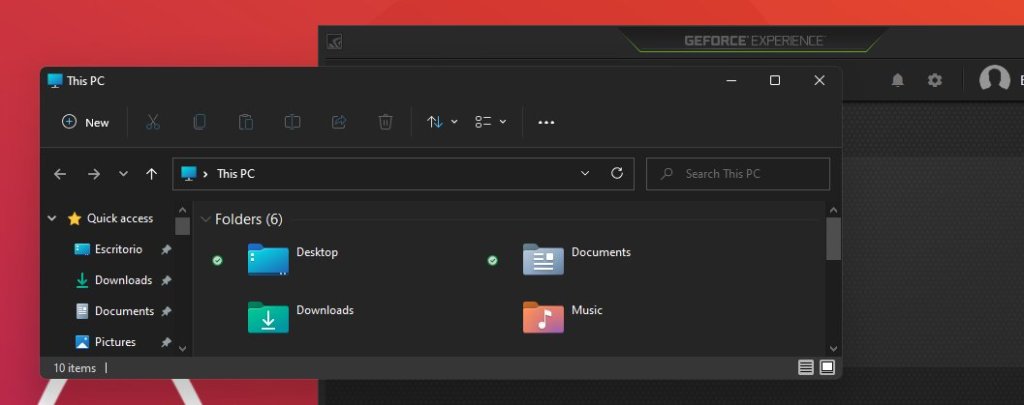Open the See more three-dots menu
1024x405 pixels.
click(x=546, y=122)
